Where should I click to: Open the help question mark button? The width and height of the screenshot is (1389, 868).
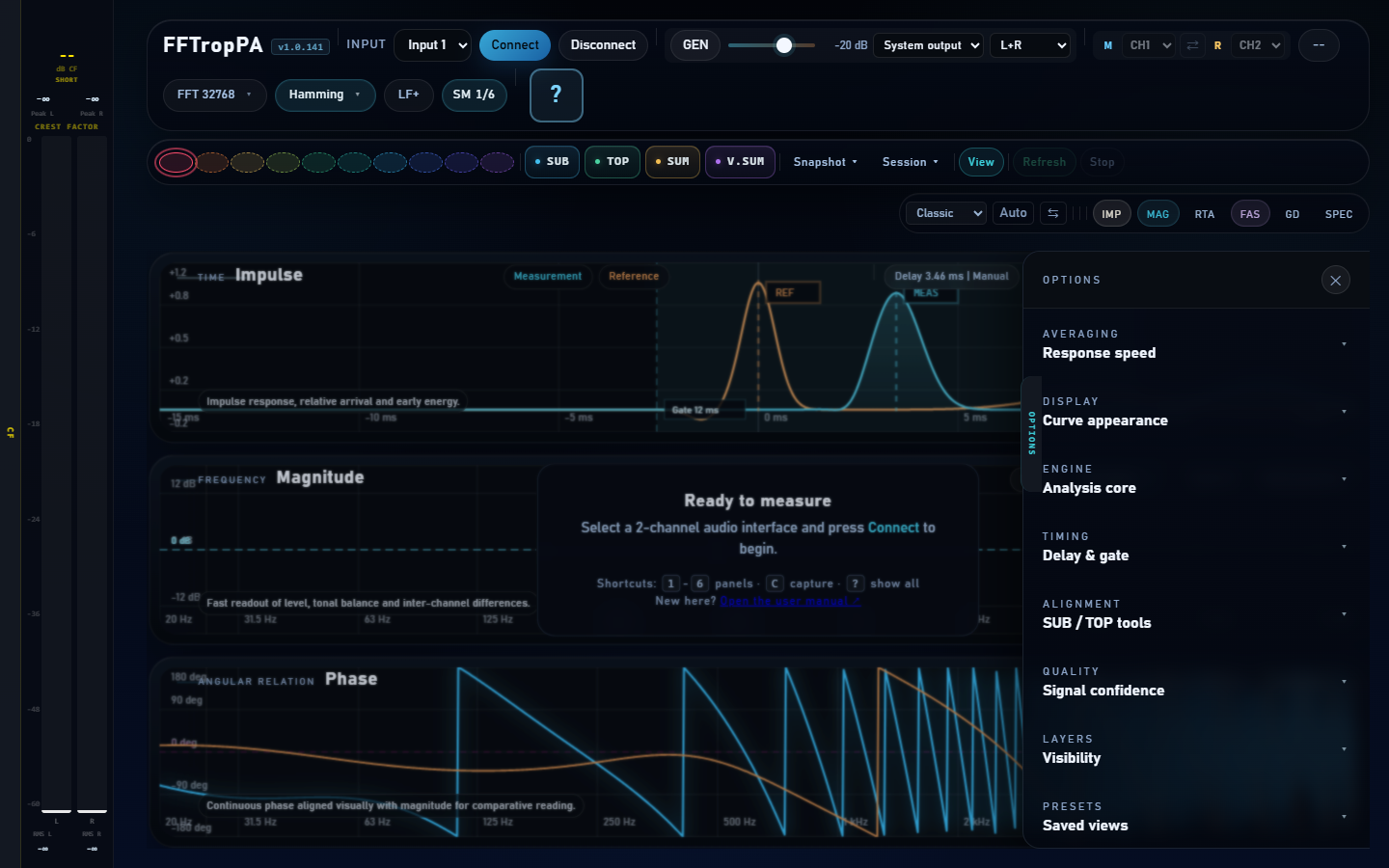pos(556,95)
